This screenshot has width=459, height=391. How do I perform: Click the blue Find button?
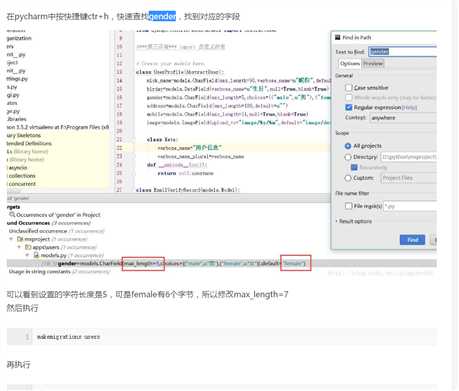412,240
